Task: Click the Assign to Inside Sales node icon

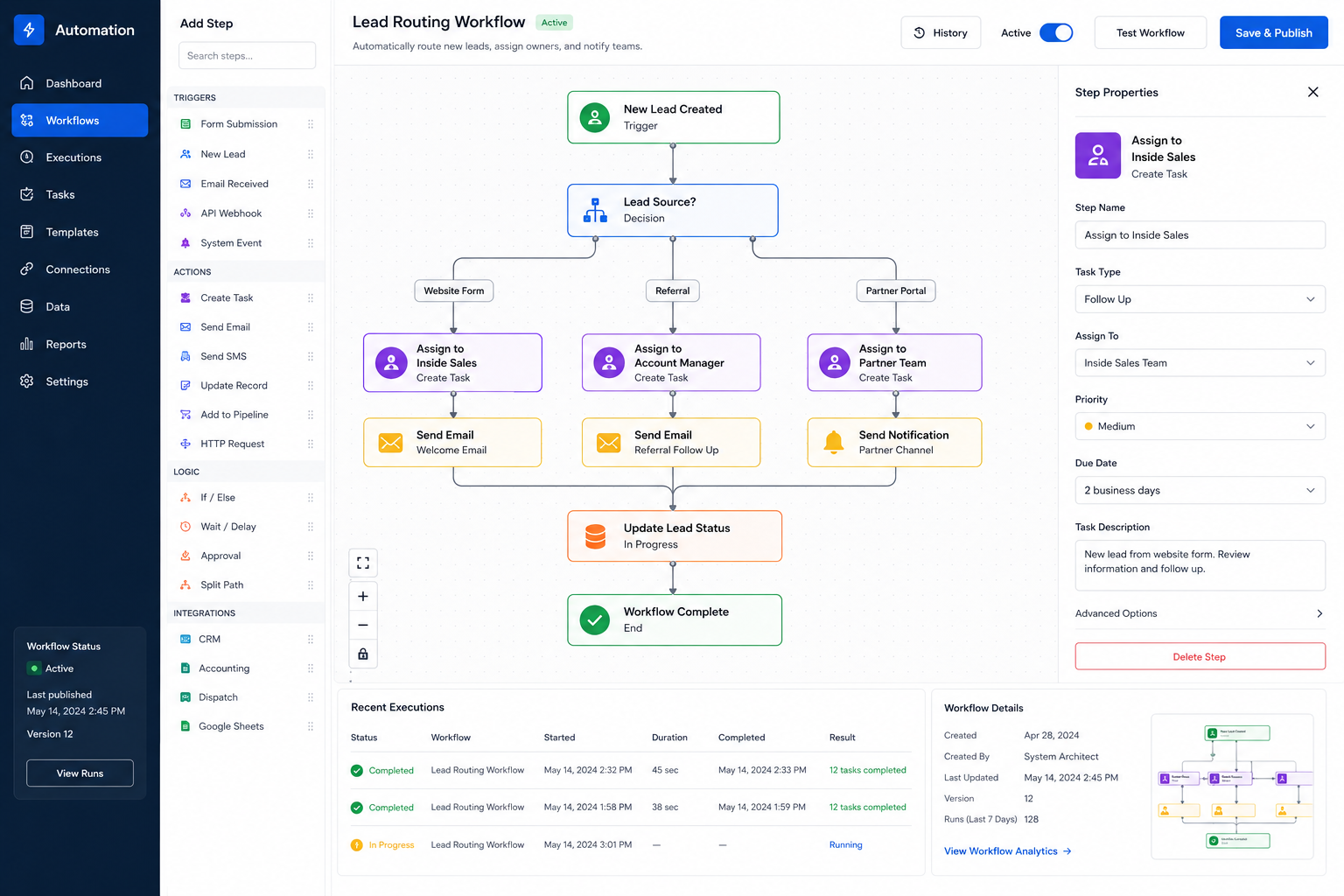Action: 391,362
